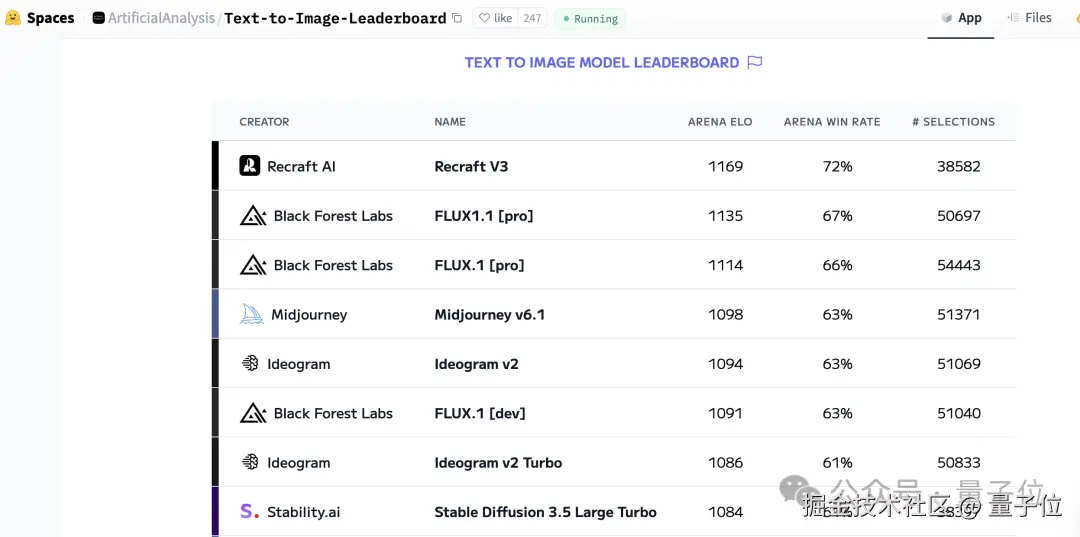Click the Recraft AI creator text
Viewport: 1080px width, 537px height.
(301, 167)
